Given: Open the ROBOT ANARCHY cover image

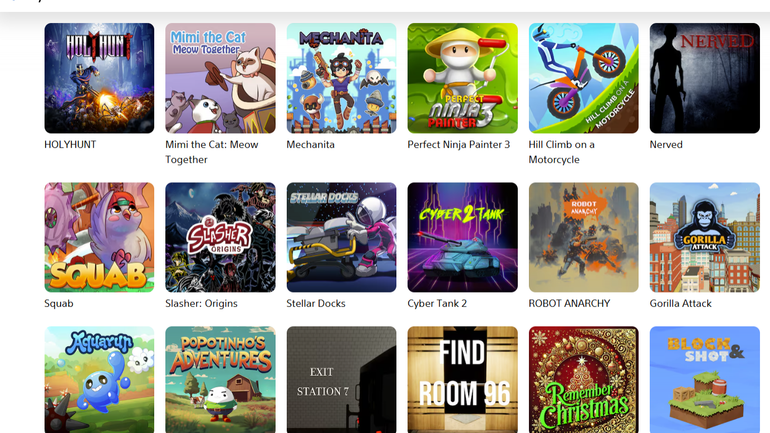Looking at the screenshot, I should point(583,238).
